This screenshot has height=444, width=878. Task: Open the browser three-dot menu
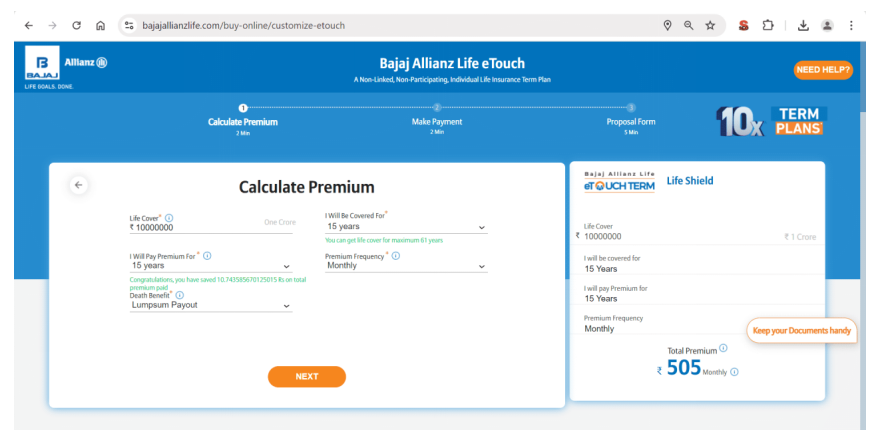[x=851, y=25]
